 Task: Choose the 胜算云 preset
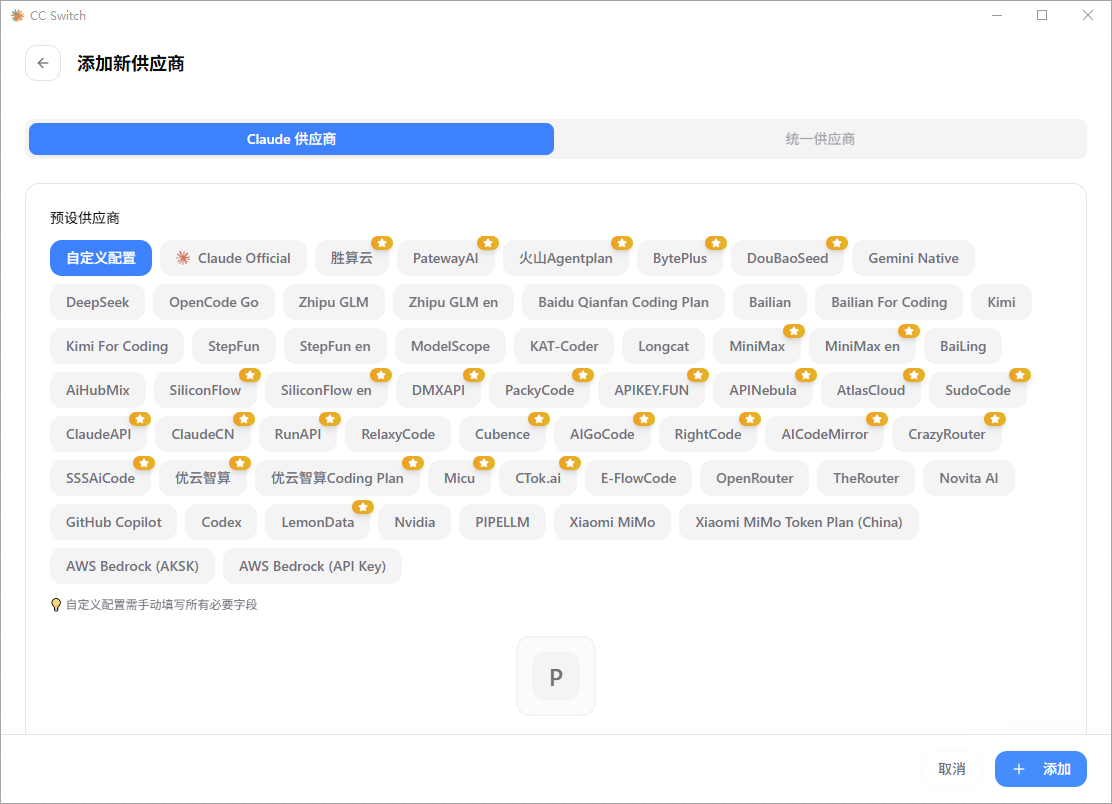pos(352,258)
